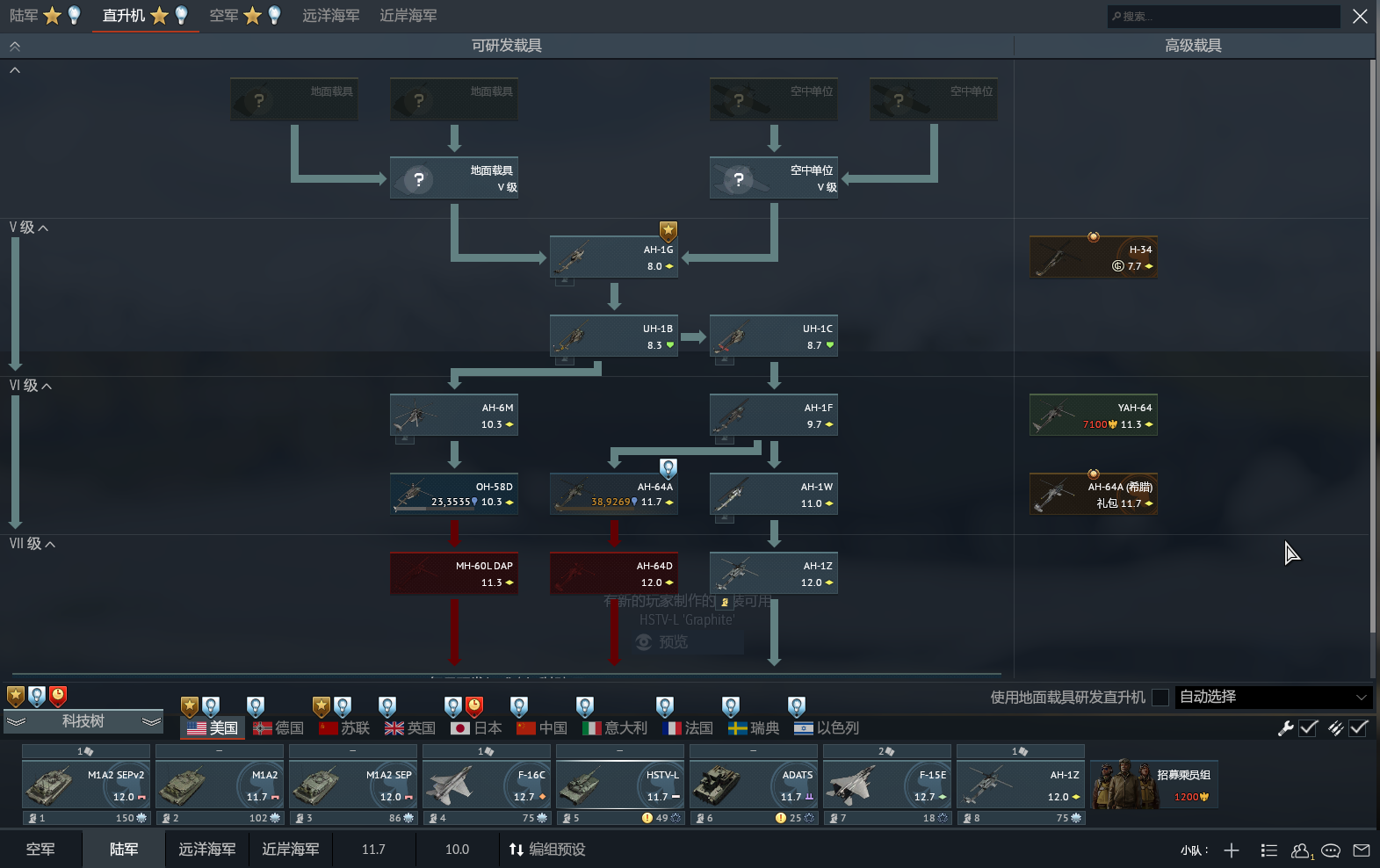
Task: Select the UH-1C helicopter card
Action: point(773,336)
